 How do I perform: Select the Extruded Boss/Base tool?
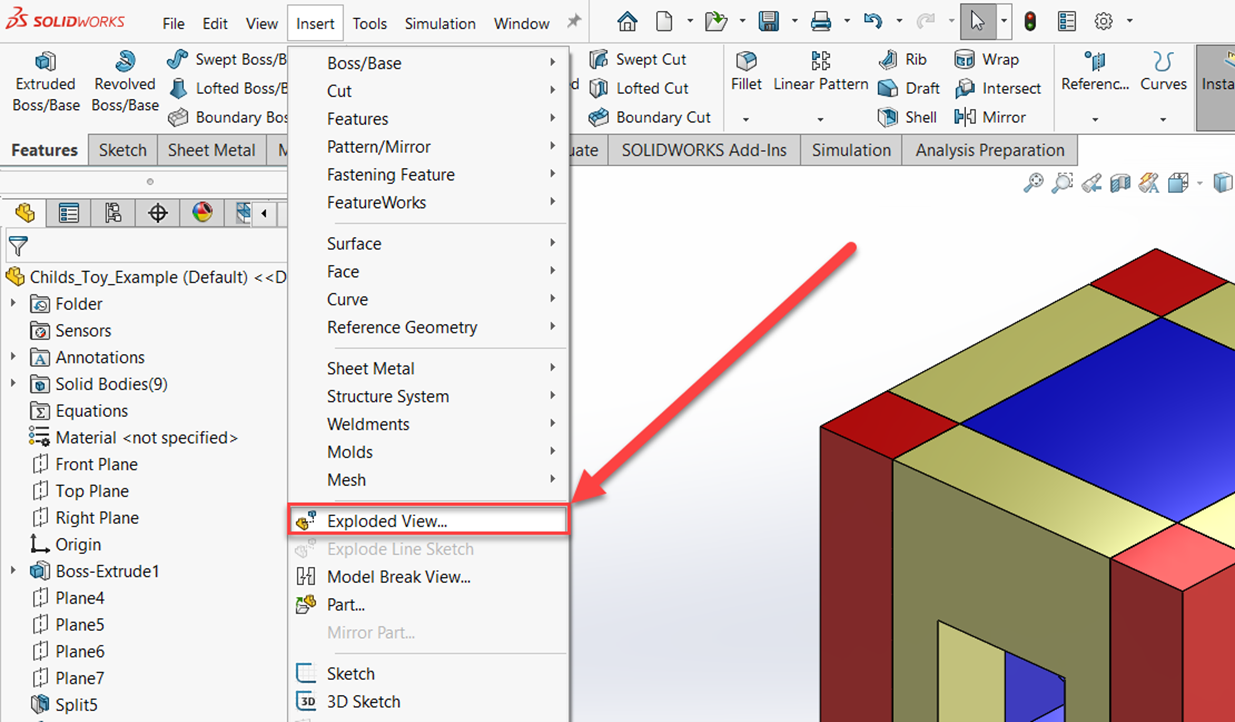pyautogui.click(x=45, y=80)
